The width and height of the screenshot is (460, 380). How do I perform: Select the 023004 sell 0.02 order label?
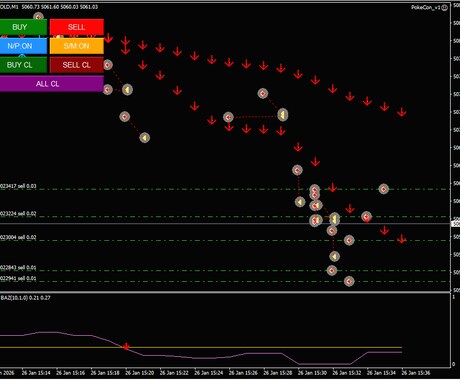(x=18, y=237)
